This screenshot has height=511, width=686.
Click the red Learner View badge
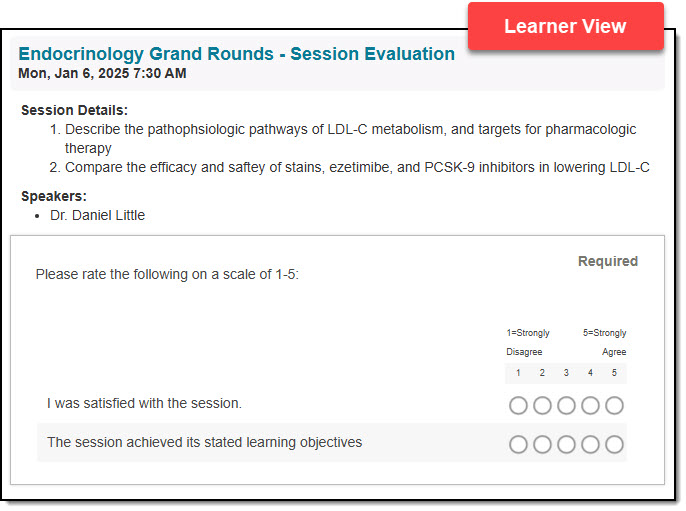pyautogui.click(x=565, y=26)
